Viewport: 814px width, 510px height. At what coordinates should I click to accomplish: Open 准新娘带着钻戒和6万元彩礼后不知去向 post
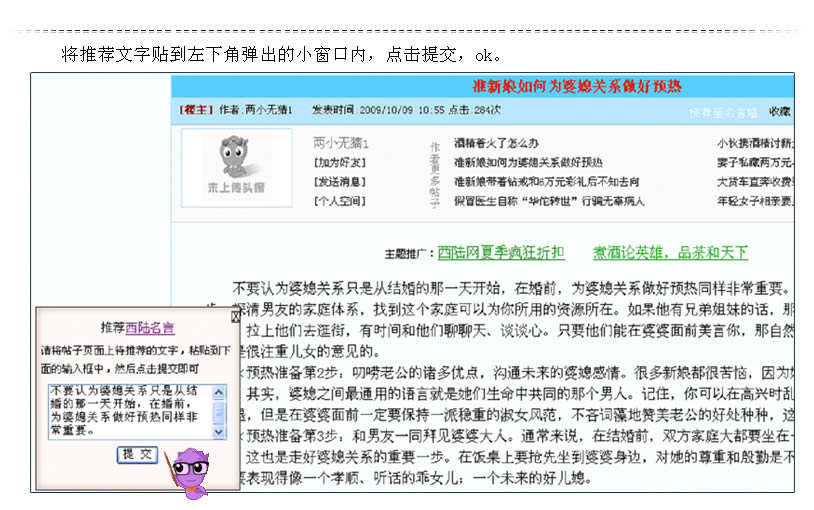point(546,182)
